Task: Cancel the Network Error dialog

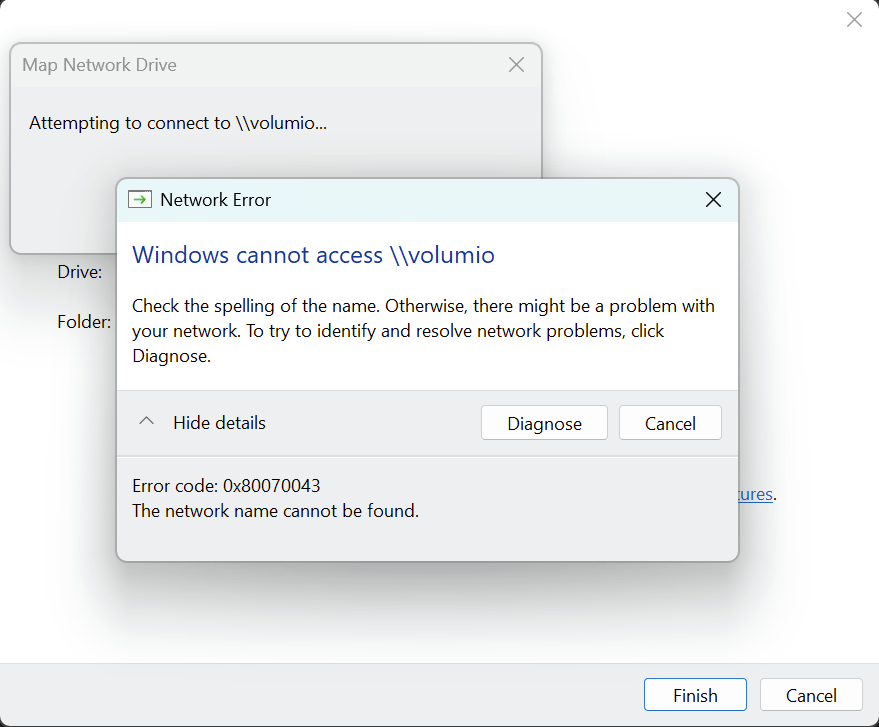Action: (x=670, y=423)
